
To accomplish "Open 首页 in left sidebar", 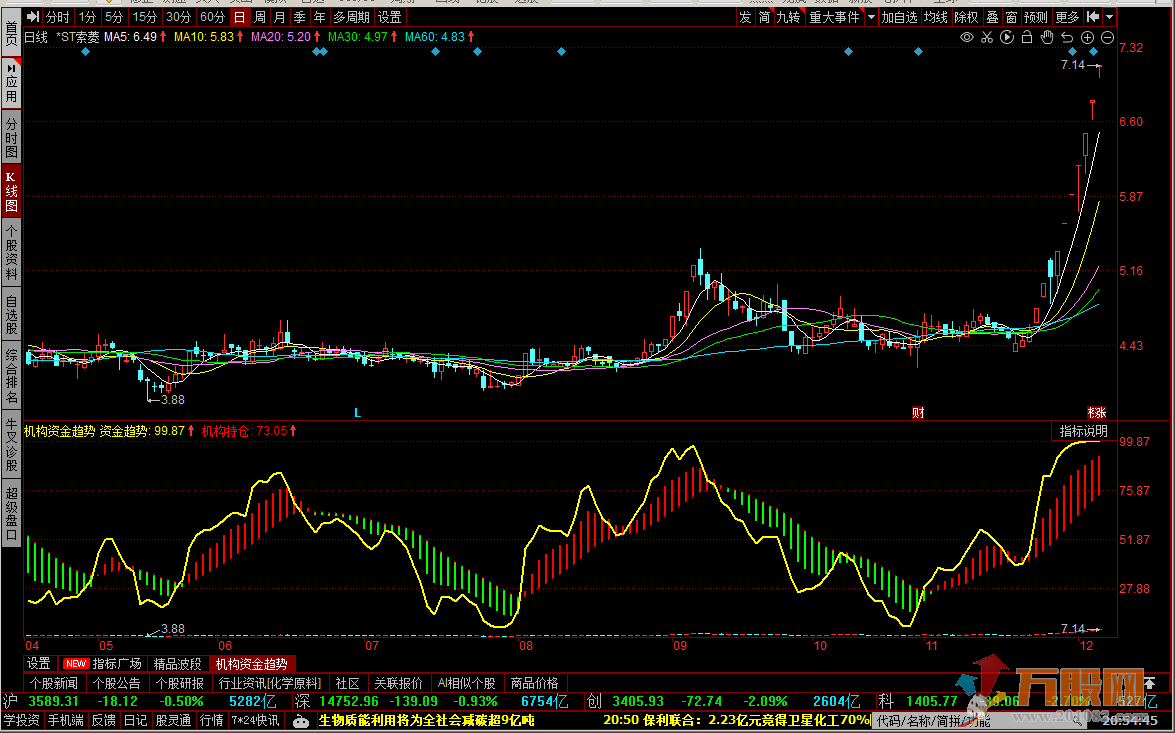I will [11, 34].
